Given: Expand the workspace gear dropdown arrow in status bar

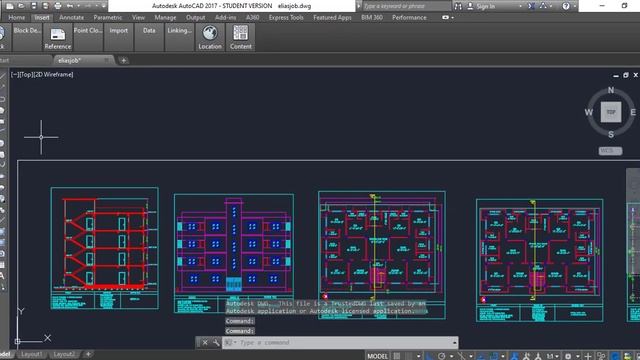Looking at the screenshot, I should pyautogui.click(x=578, y=356).
